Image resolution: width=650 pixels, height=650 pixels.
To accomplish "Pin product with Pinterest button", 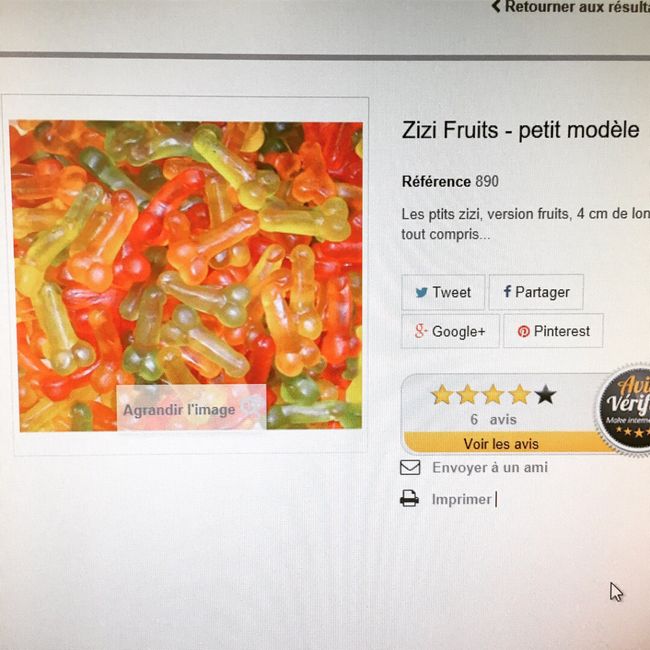I will 553,331.
